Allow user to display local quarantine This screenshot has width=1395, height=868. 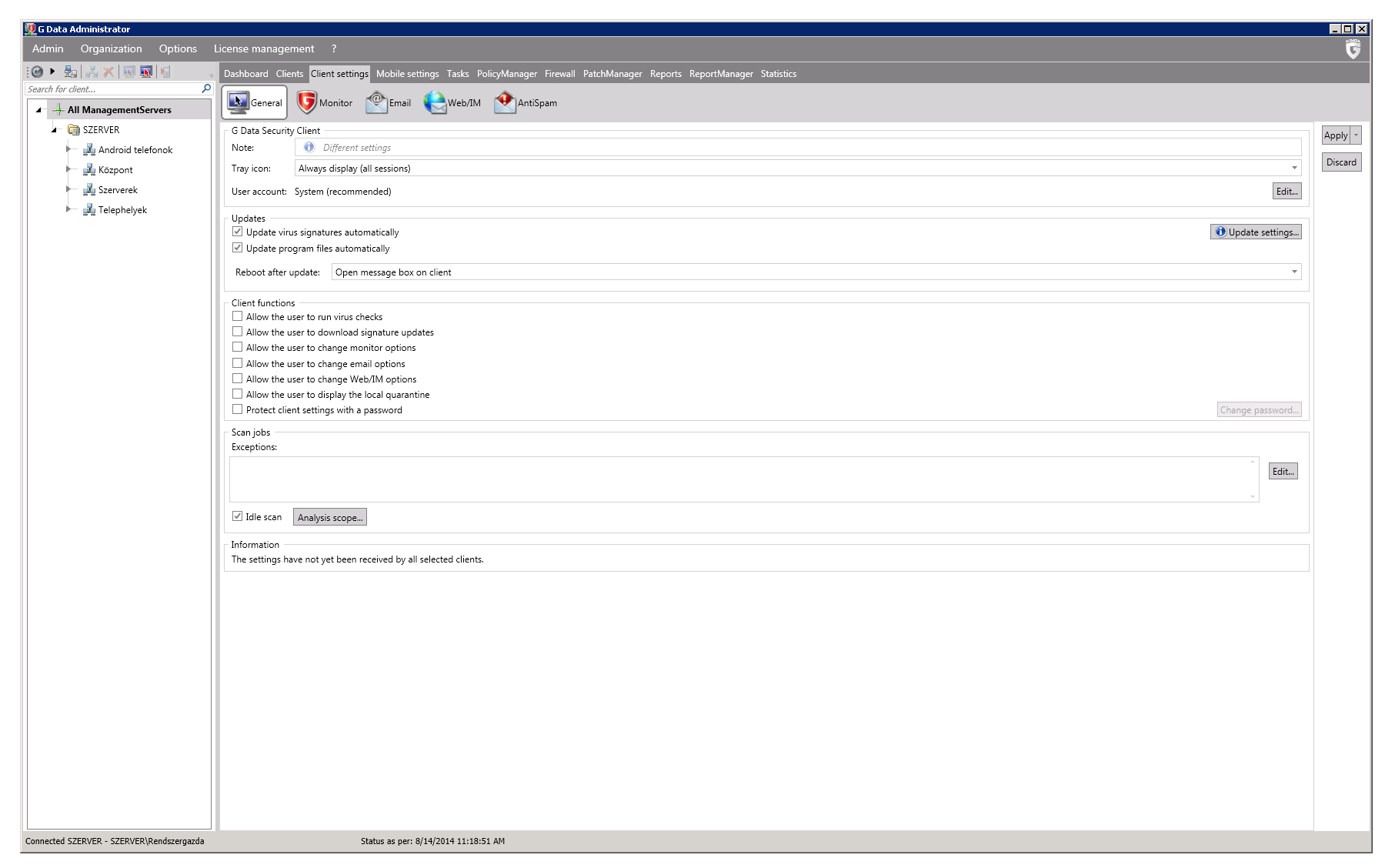click(237, 394)
